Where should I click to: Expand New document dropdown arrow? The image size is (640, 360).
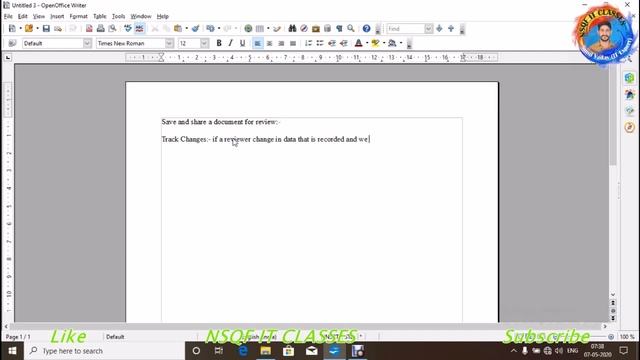click(x=20, y=29)
